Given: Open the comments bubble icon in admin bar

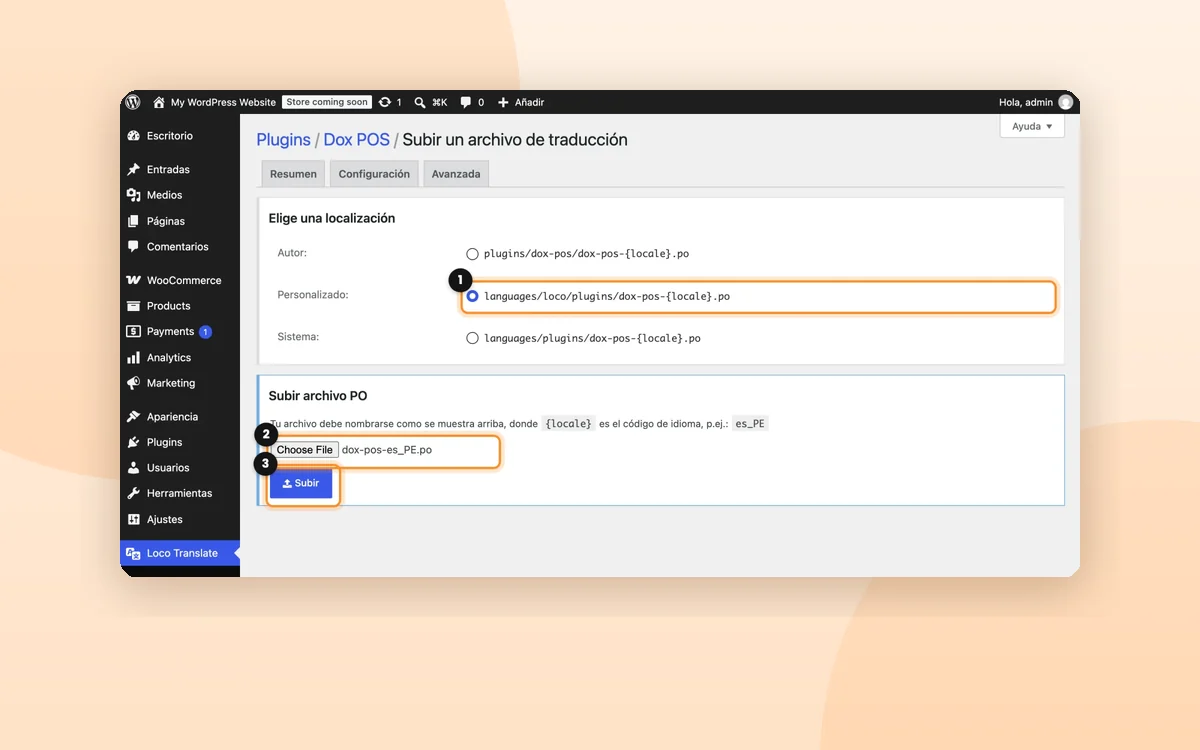Looking at the screenshot, I should [466, 102].
